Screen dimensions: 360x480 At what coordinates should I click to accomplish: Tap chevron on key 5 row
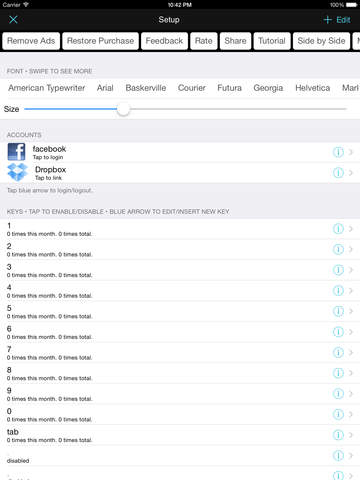coord(351,311)
